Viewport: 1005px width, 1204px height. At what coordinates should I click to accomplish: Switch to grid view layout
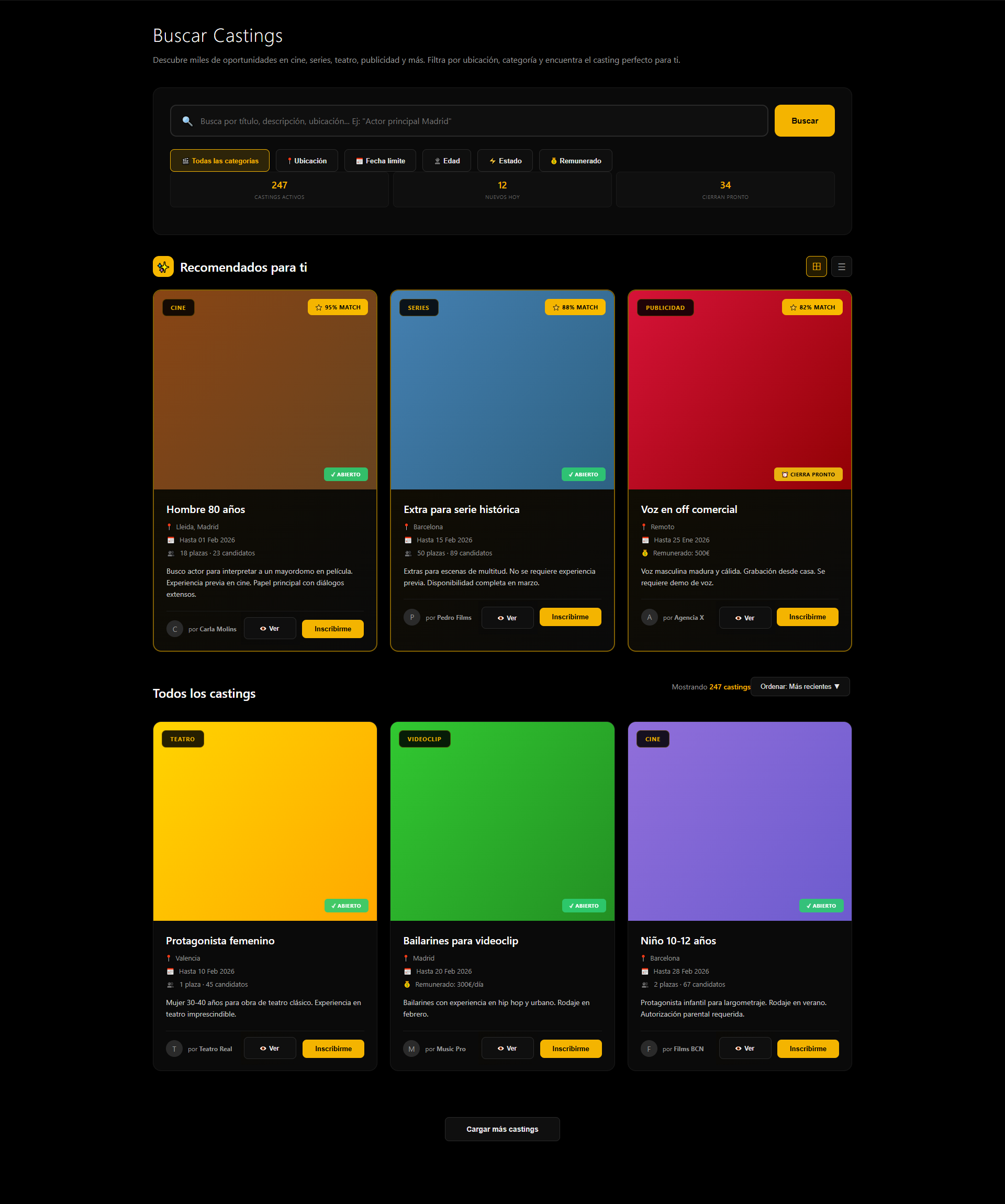(x=816, y=266)
